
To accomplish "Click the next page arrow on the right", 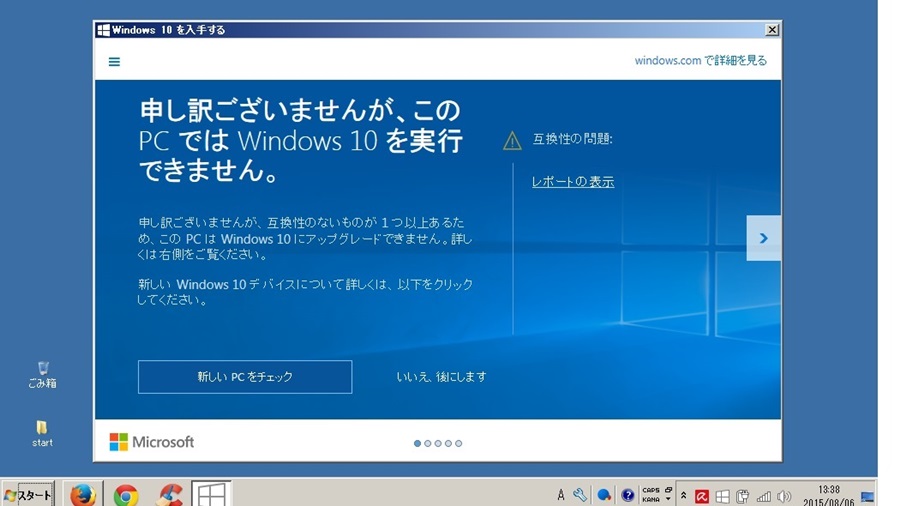I will (x=763, y=238).
